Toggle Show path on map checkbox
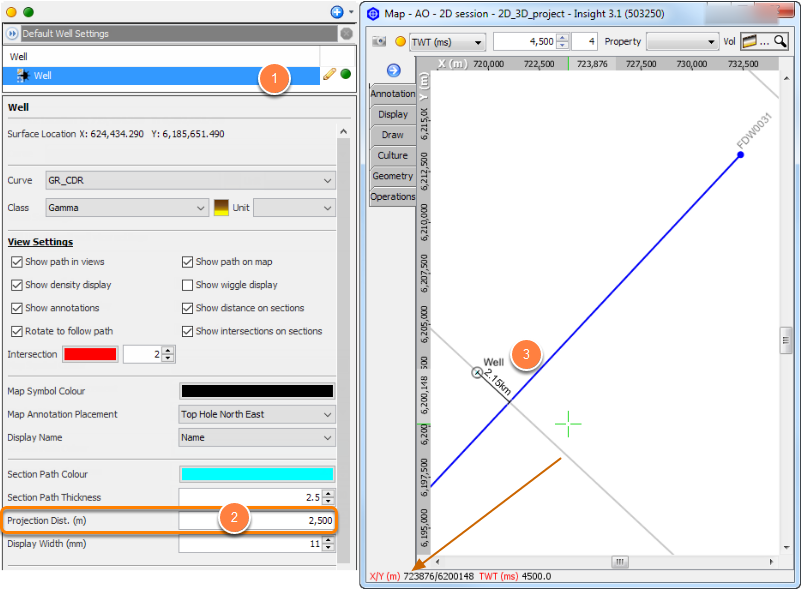Image resolution: width=801 pixels, height=589 pixels. pos(187,262)
